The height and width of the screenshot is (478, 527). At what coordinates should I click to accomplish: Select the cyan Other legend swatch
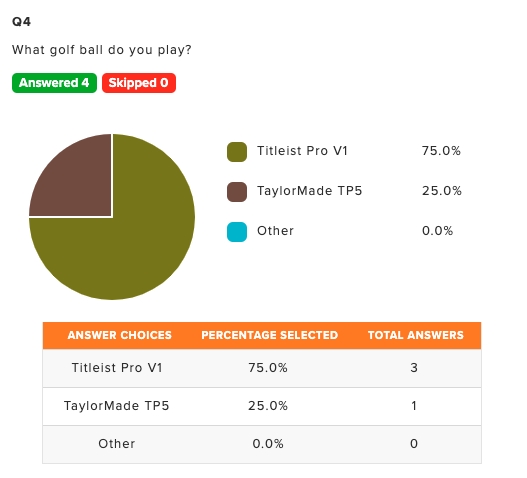(x=237, y=232)
